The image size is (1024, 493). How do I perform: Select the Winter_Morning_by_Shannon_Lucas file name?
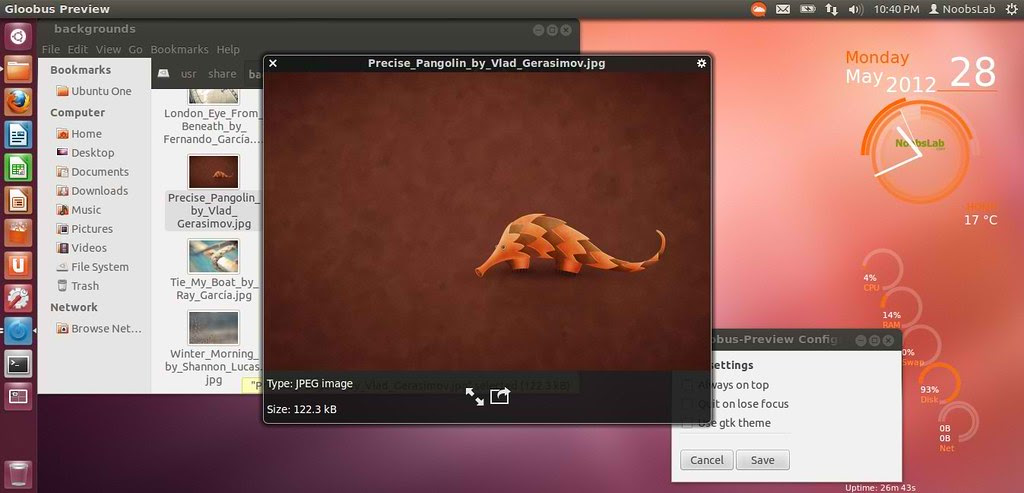click(213, 366)
